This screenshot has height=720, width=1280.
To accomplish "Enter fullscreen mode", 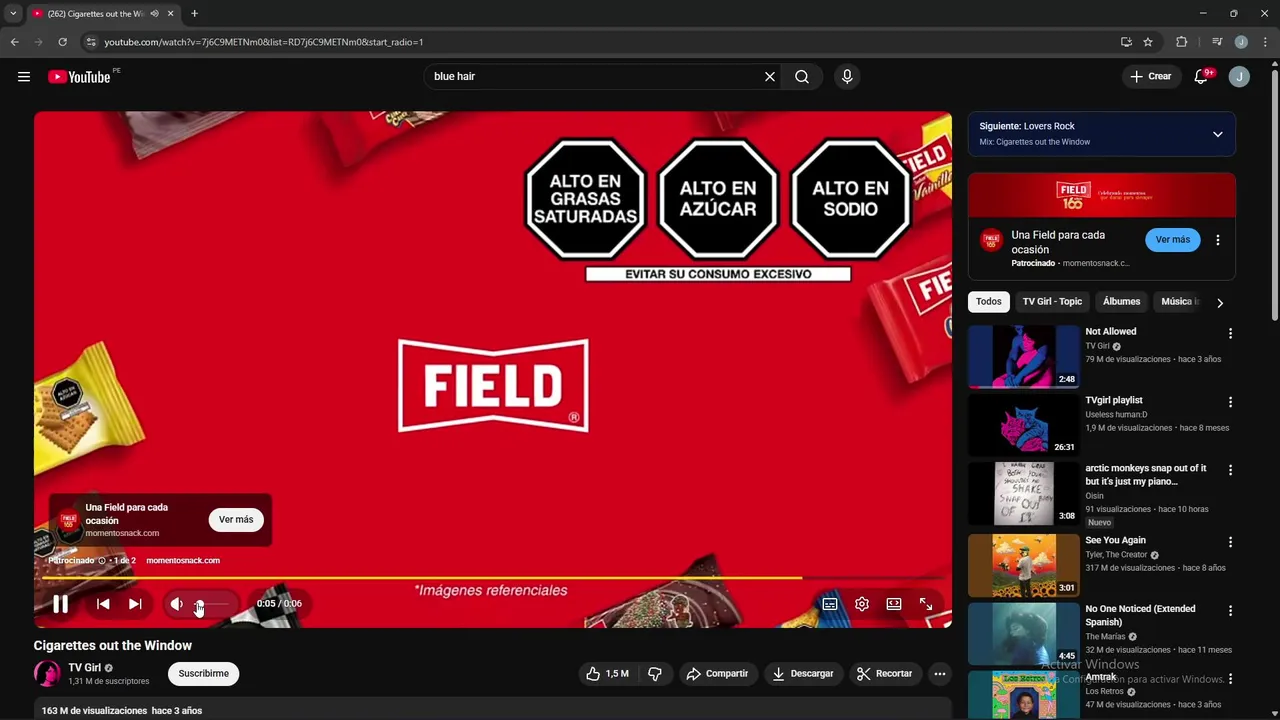I will (926, 604).
